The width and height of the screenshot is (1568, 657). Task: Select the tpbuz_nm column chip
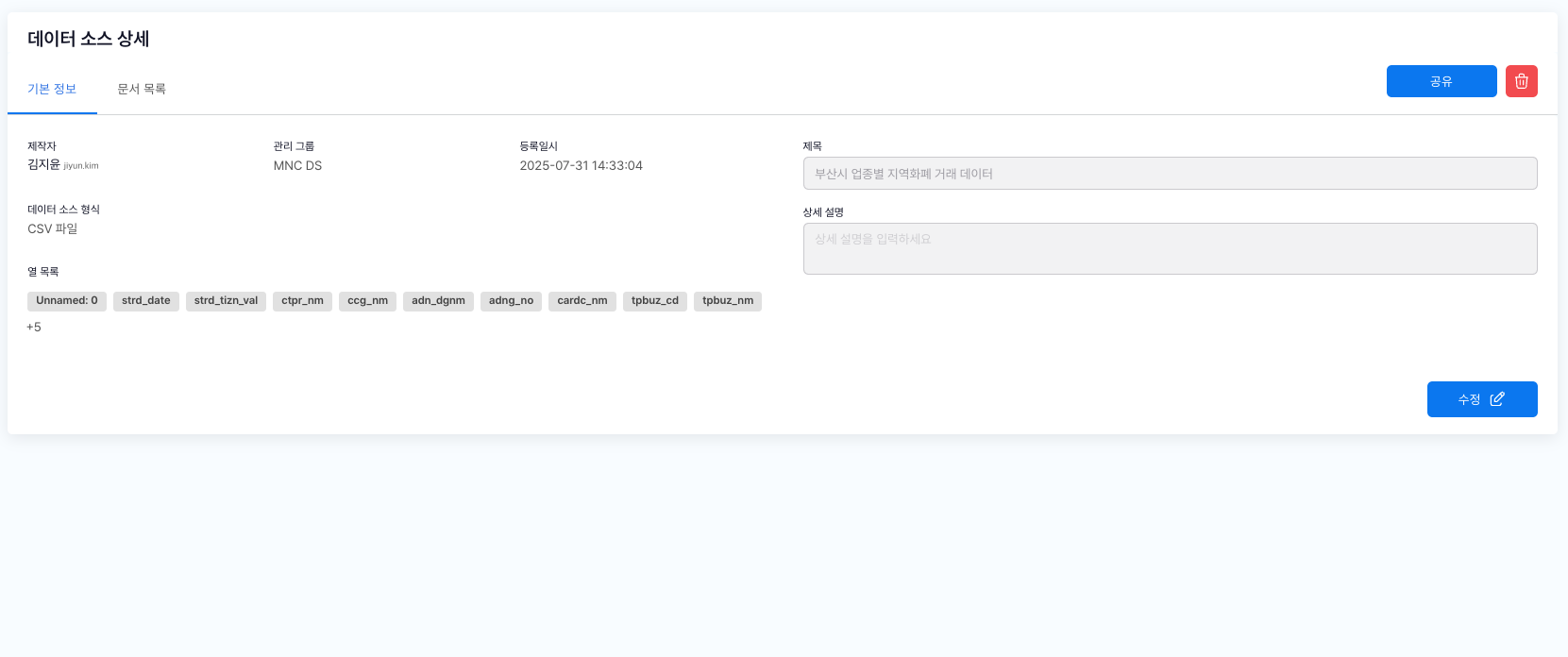(x=727, y=301)
